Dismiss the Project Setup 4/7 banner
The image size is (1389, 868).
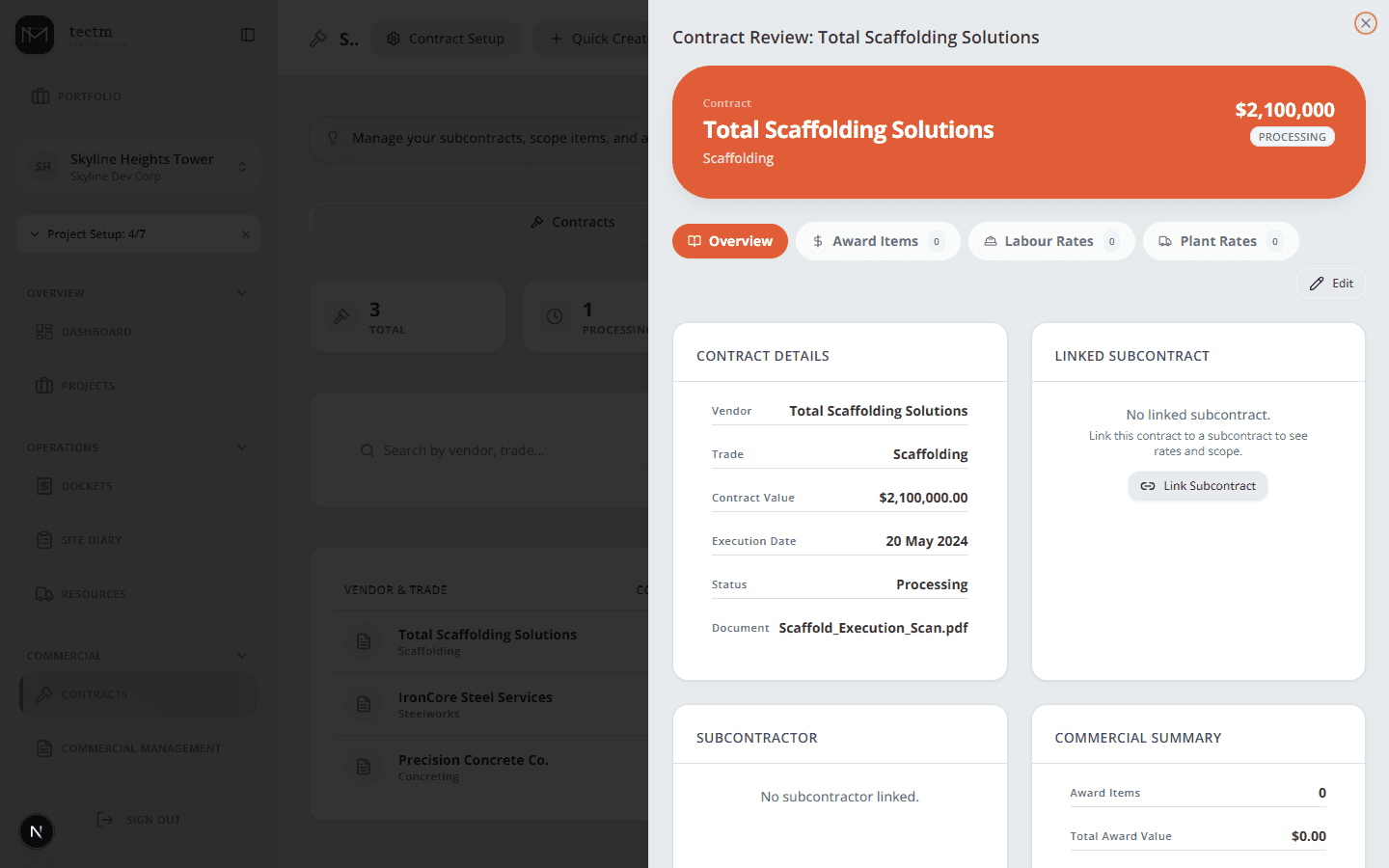[x=246, y=234]
